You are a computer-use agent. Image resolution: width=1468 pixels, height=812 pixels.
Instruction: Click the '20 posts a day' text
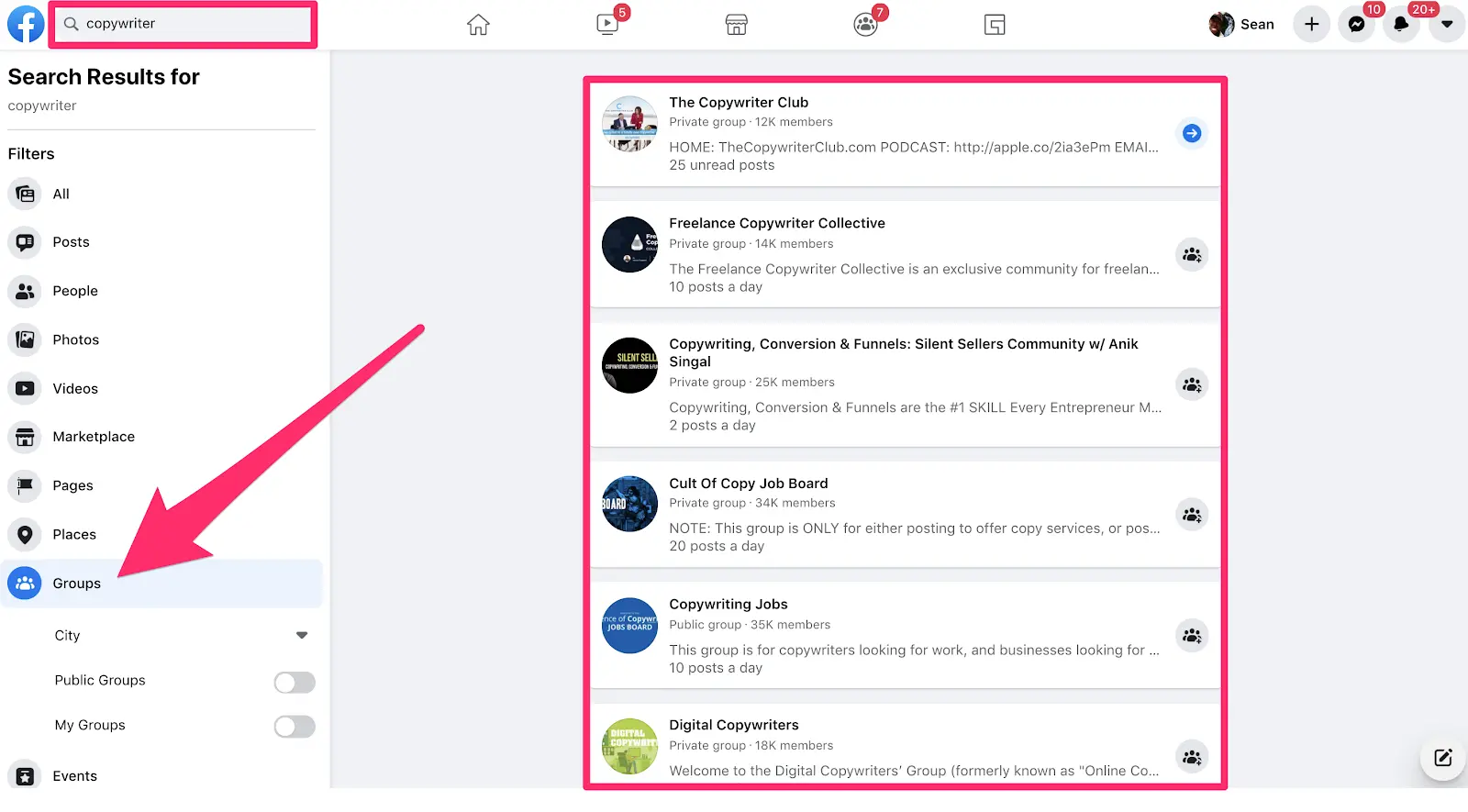(717, 547)
